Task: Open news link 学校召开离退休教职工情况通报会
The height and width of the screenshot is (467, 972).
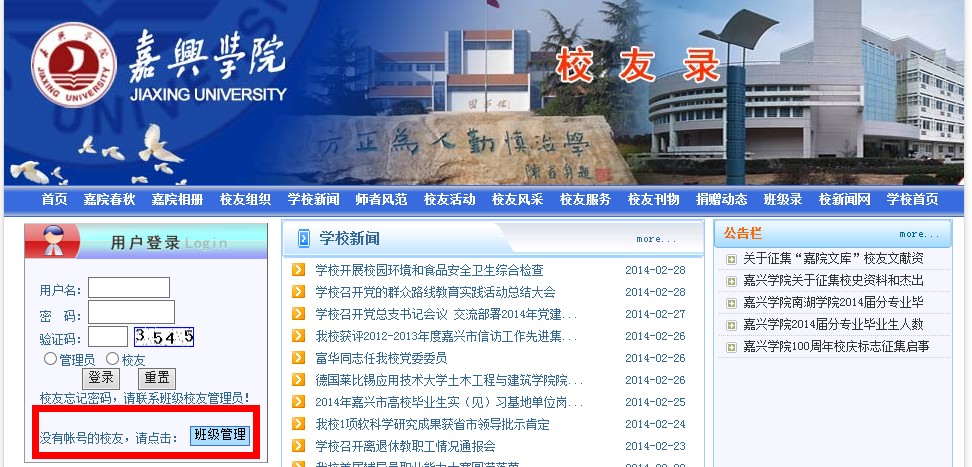Action: coord(405,446)
